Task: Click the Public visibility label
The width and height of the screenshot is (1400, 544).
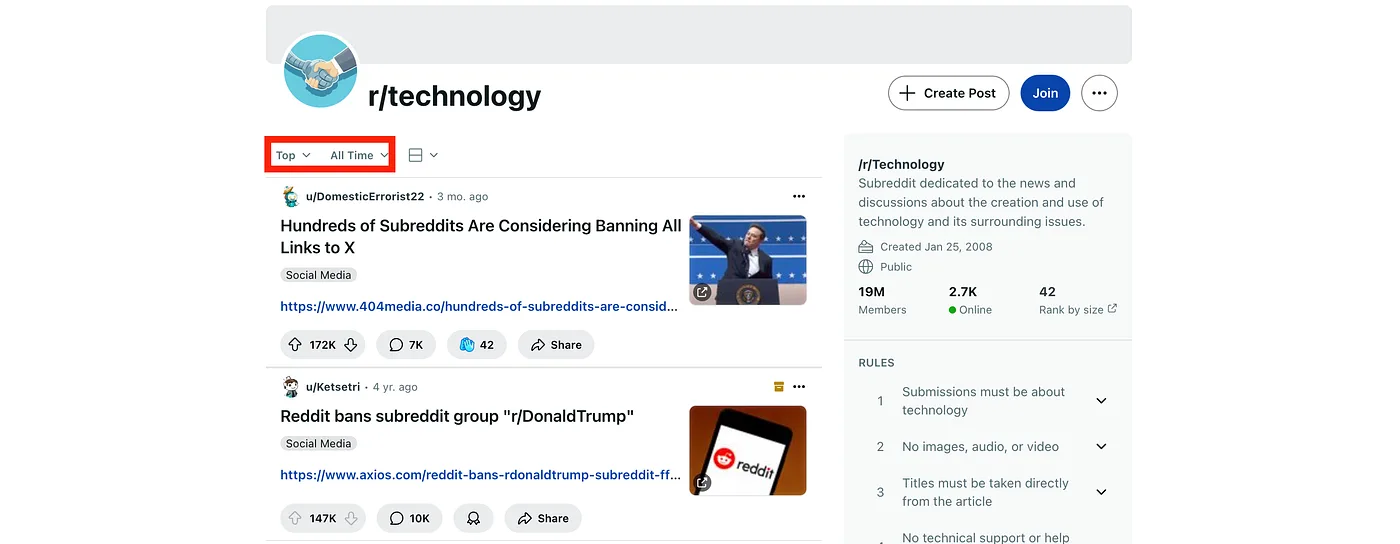Action: 896,267
